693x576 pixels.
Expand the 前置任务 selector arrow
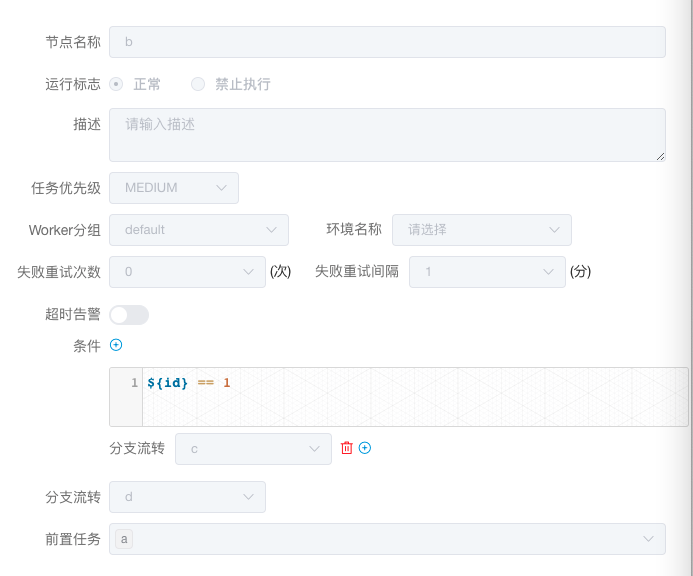(x=648, y=539)
